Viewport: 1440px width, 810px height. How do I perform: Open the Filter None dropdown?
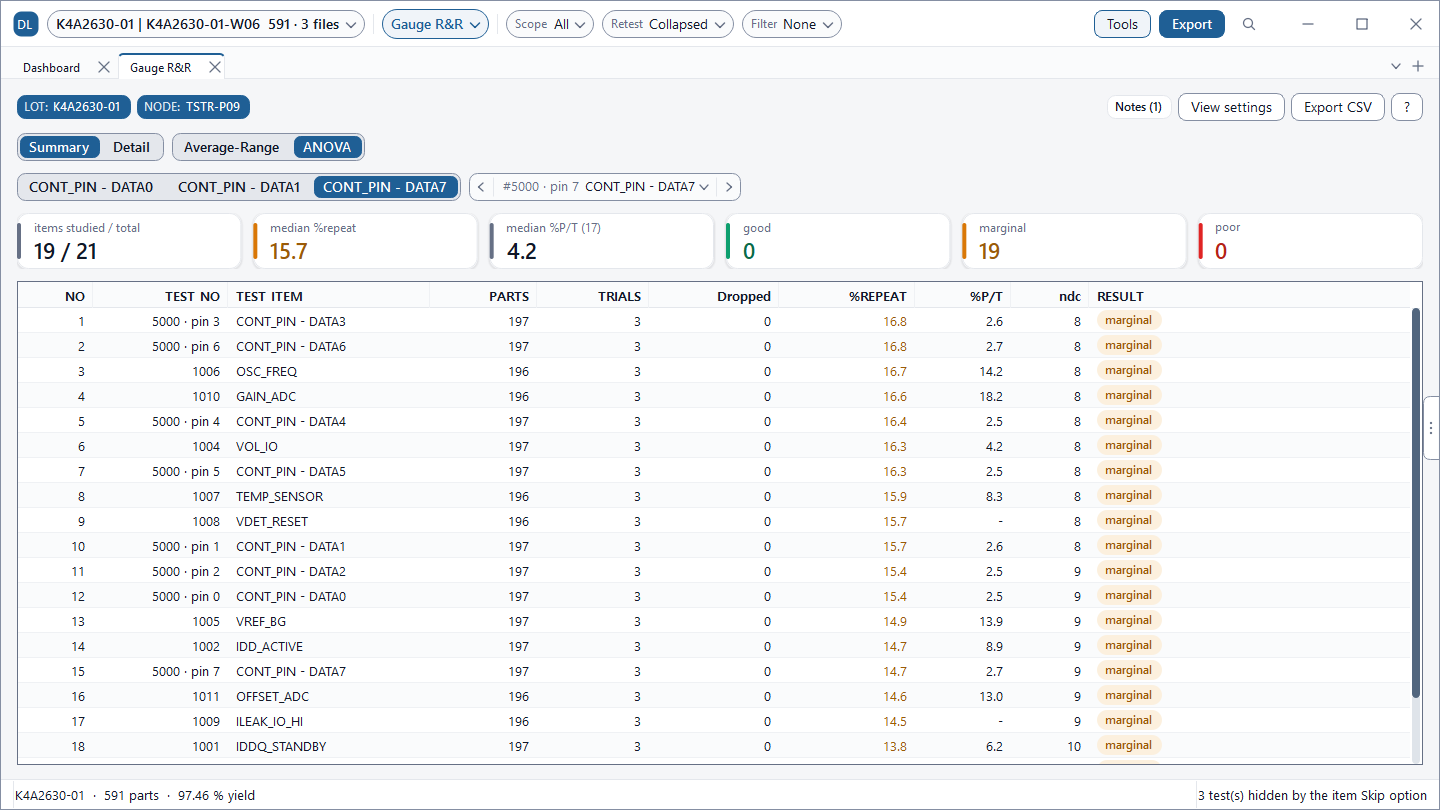(x=792, y=24)
